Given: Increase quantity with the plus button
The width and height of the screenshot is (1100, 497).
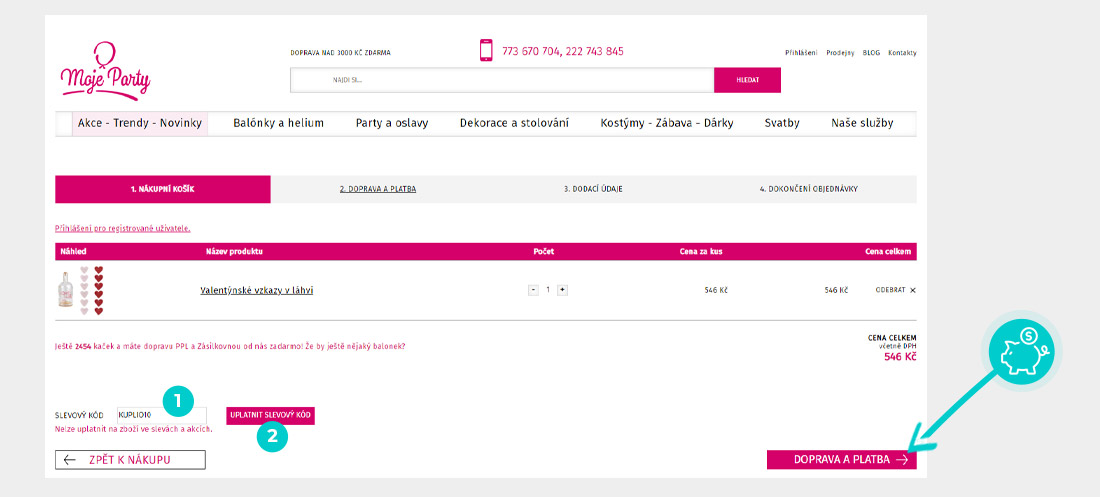Looking at the screenshot, I should [x=562, y=290].
